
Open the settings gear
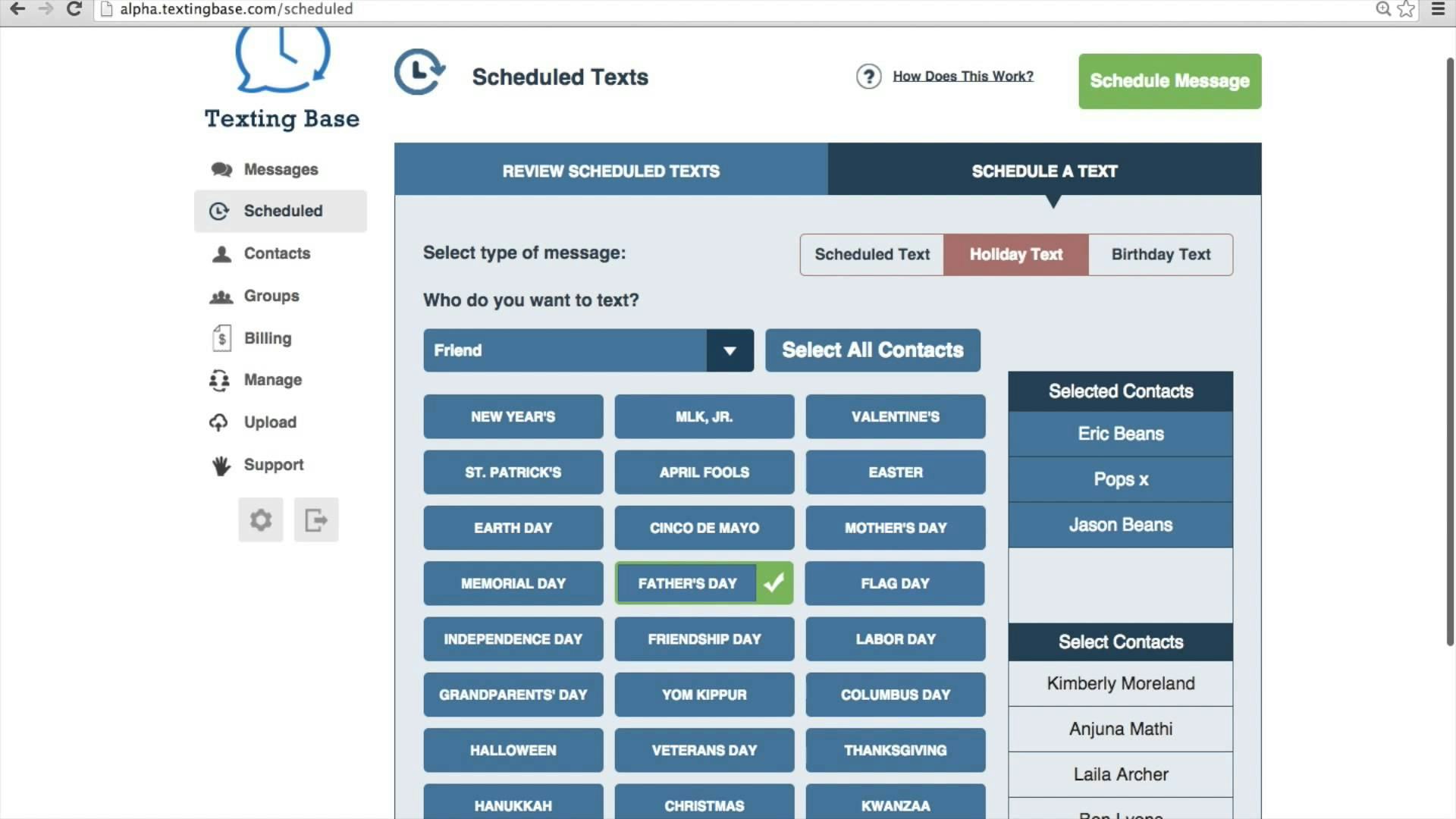260,520
